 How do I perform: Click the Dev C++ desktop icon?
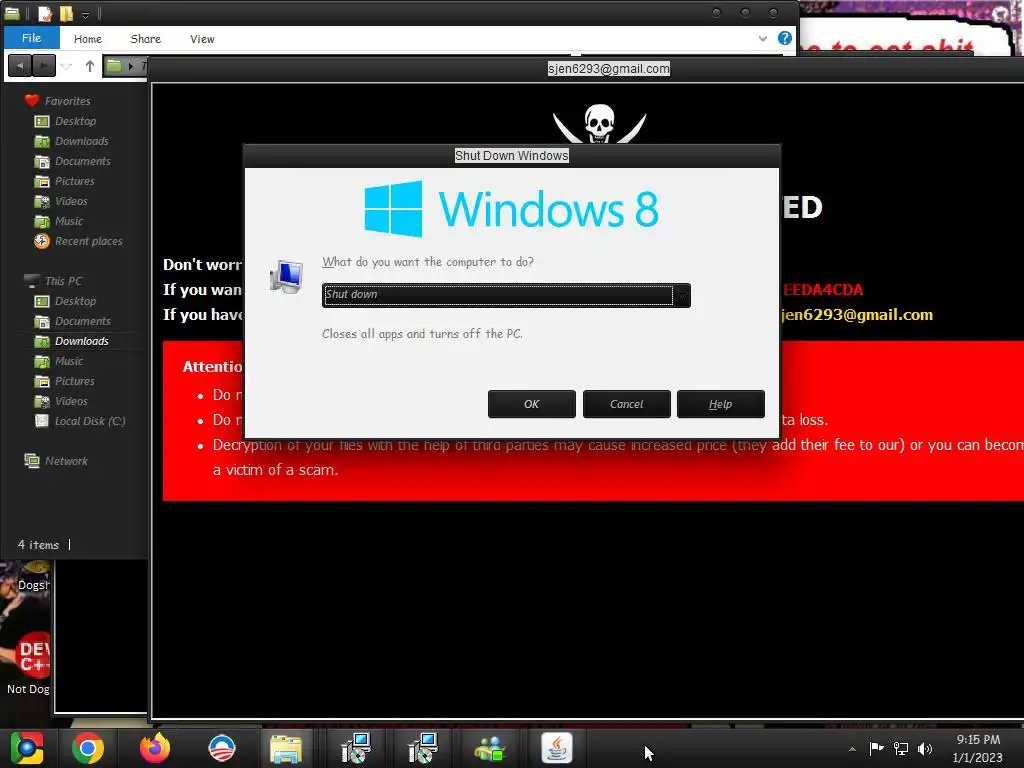point(33,654)
